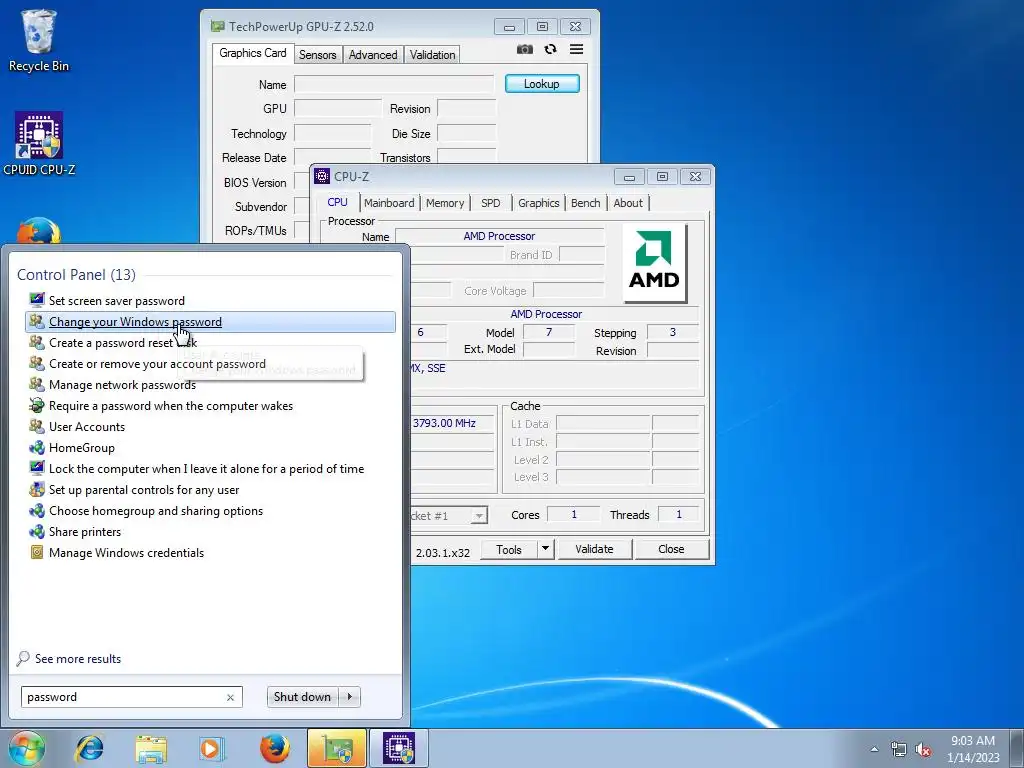The width and height of the screenshot is (1024, 768).
Task: Expand the Tools dropdown arrow in CPU-Z
Action: click(545, 549)
